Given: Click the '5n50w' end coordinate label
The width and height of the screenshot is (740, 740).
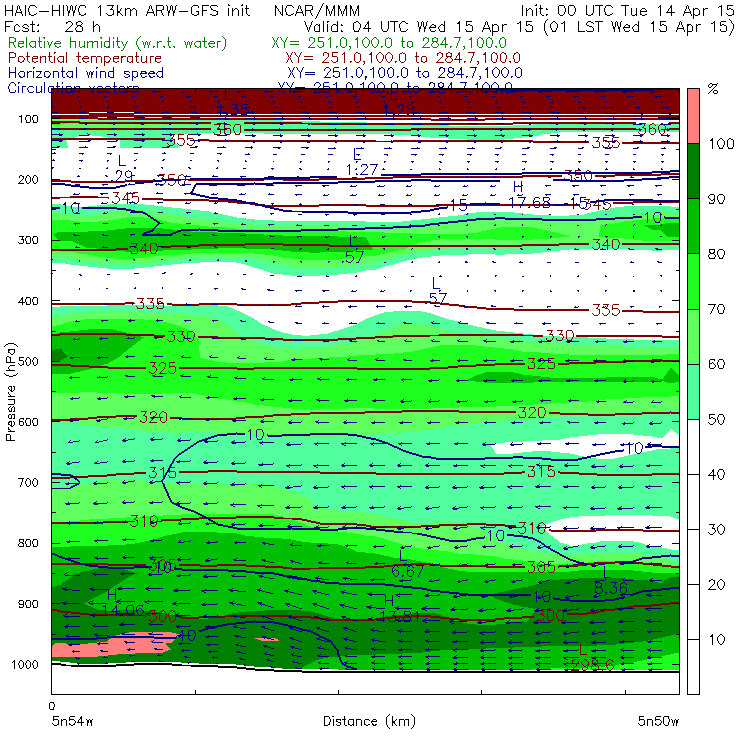Looking at the screenshot, I should point(658,722).
